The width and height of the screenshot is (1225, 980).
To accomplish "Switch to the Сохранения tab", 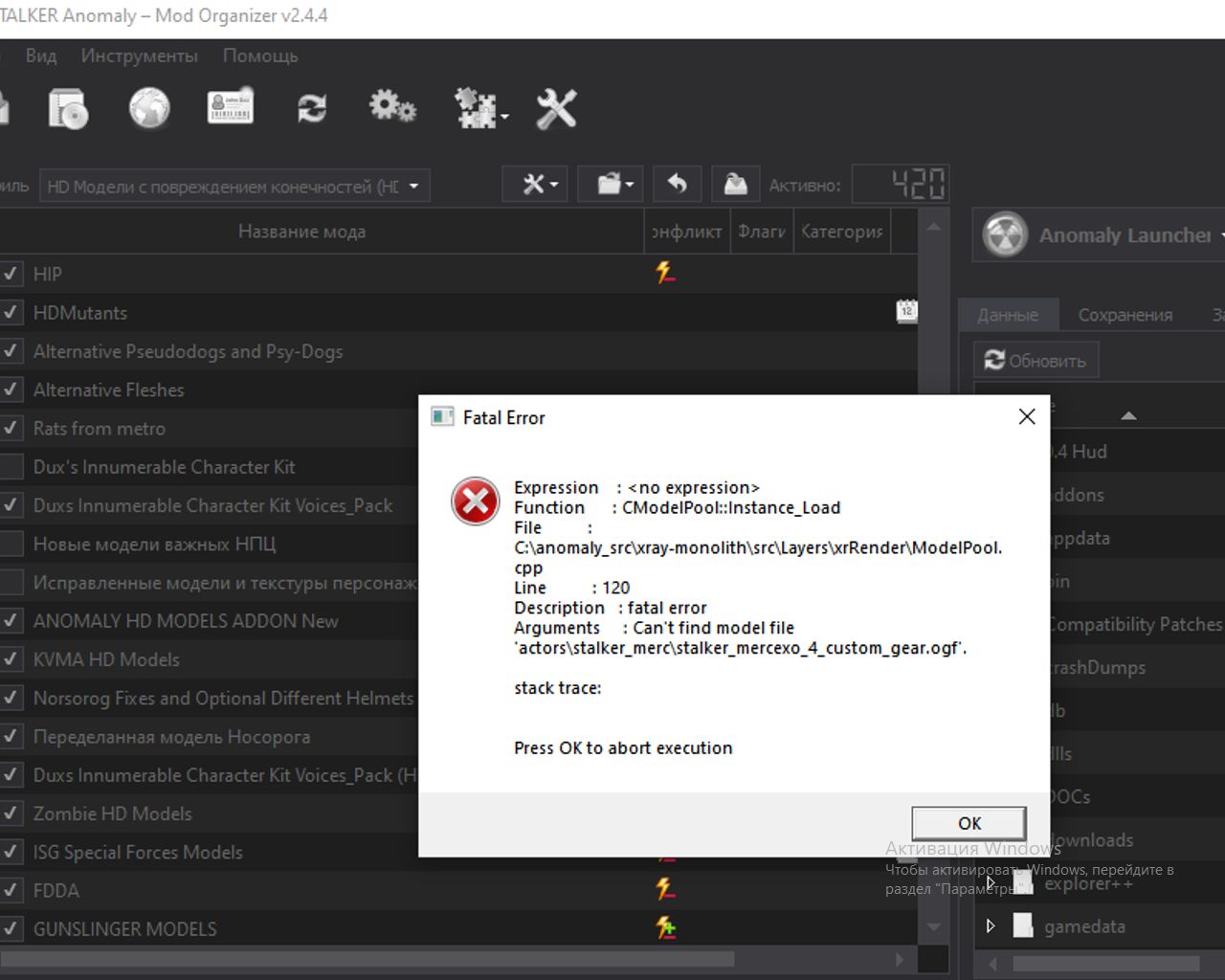I will (x=1125, y=315).
